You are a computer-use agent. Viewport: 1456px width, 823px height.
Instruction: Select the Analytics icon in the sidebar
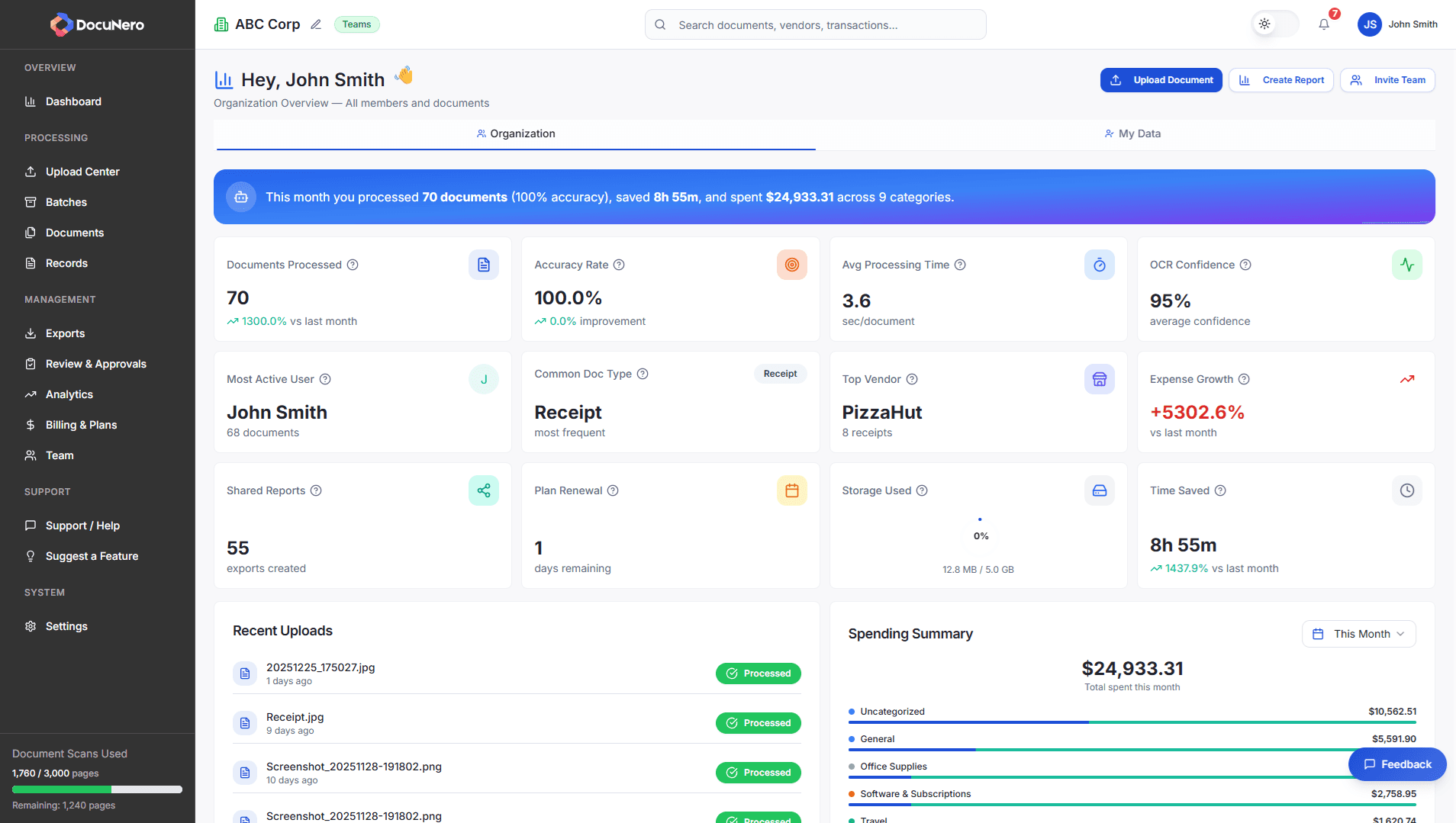[x=31, y=394]
